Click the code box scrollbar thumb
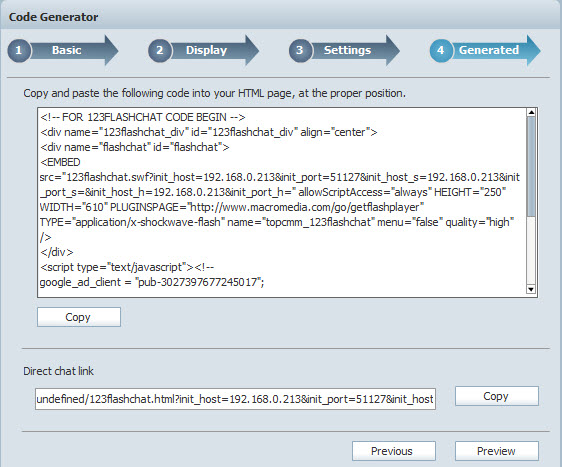 point(531,166)
